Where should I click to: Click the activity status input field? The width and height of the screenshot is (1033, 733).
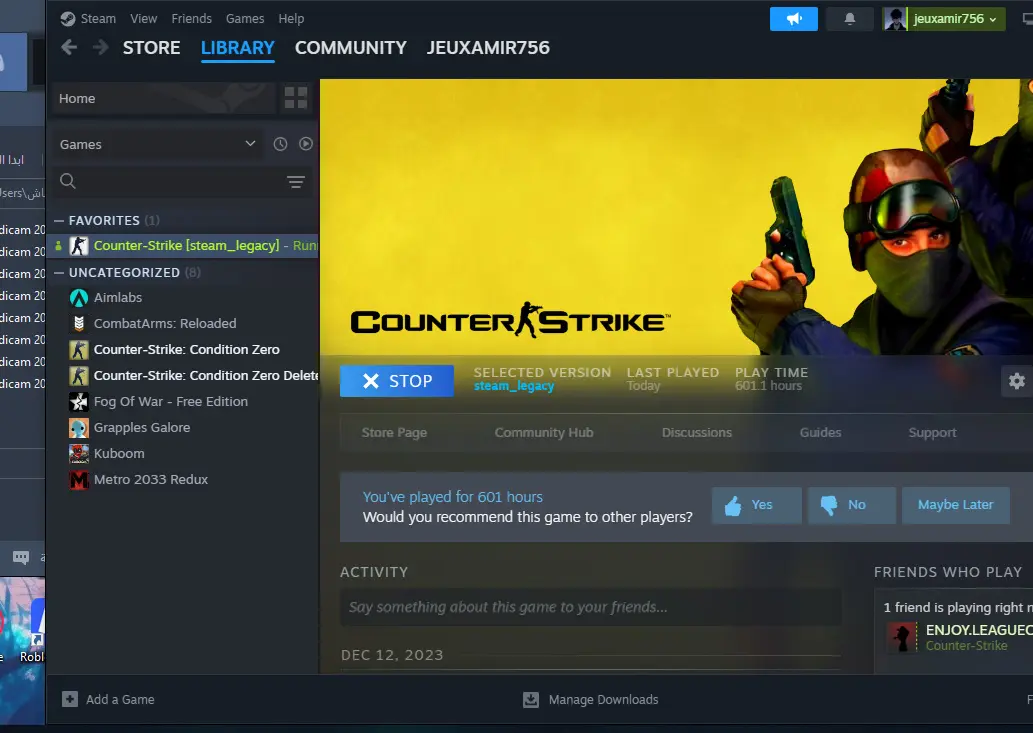coord(590,607)
